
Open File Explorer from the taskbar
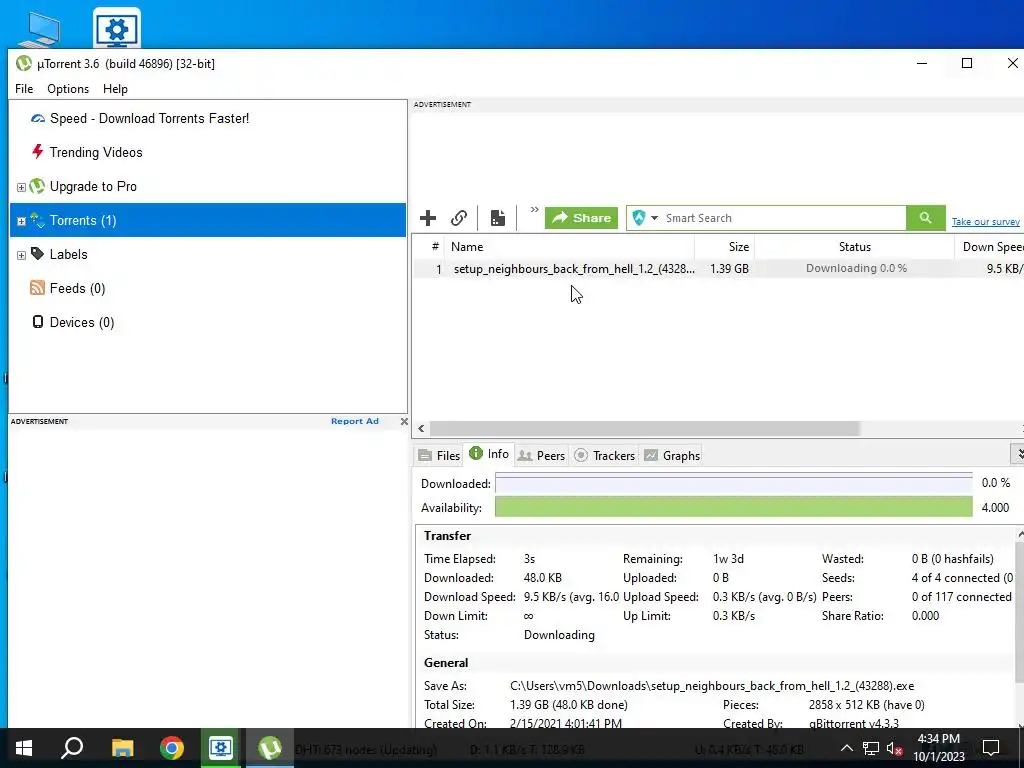pyautogui.click(x=122, y=748)
